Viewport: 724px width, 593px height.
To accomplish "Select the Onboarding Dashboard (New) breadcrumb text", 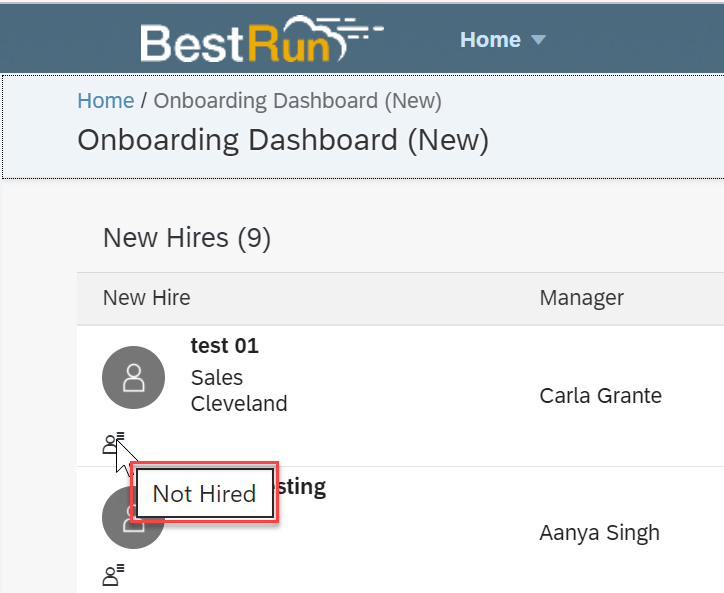I will coord(297,101).
